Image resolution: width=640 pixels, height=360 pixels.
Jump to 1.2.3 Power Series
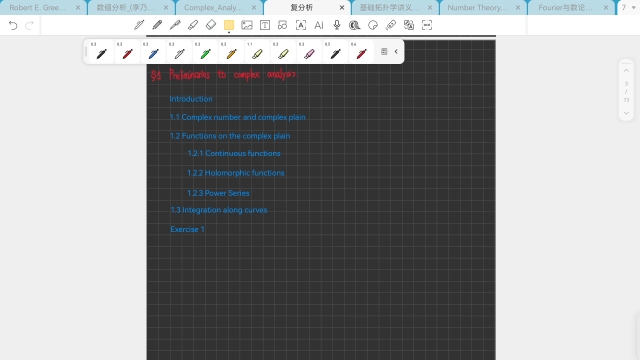218,193
